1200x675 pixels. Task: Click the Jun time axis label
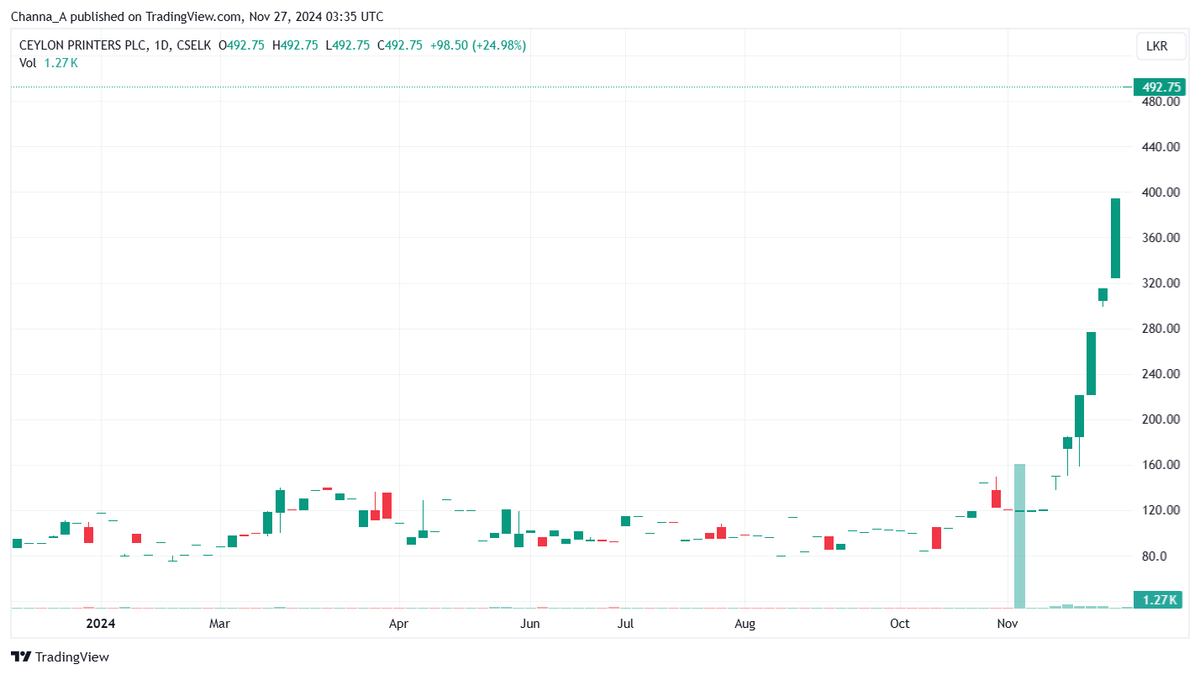530,624
